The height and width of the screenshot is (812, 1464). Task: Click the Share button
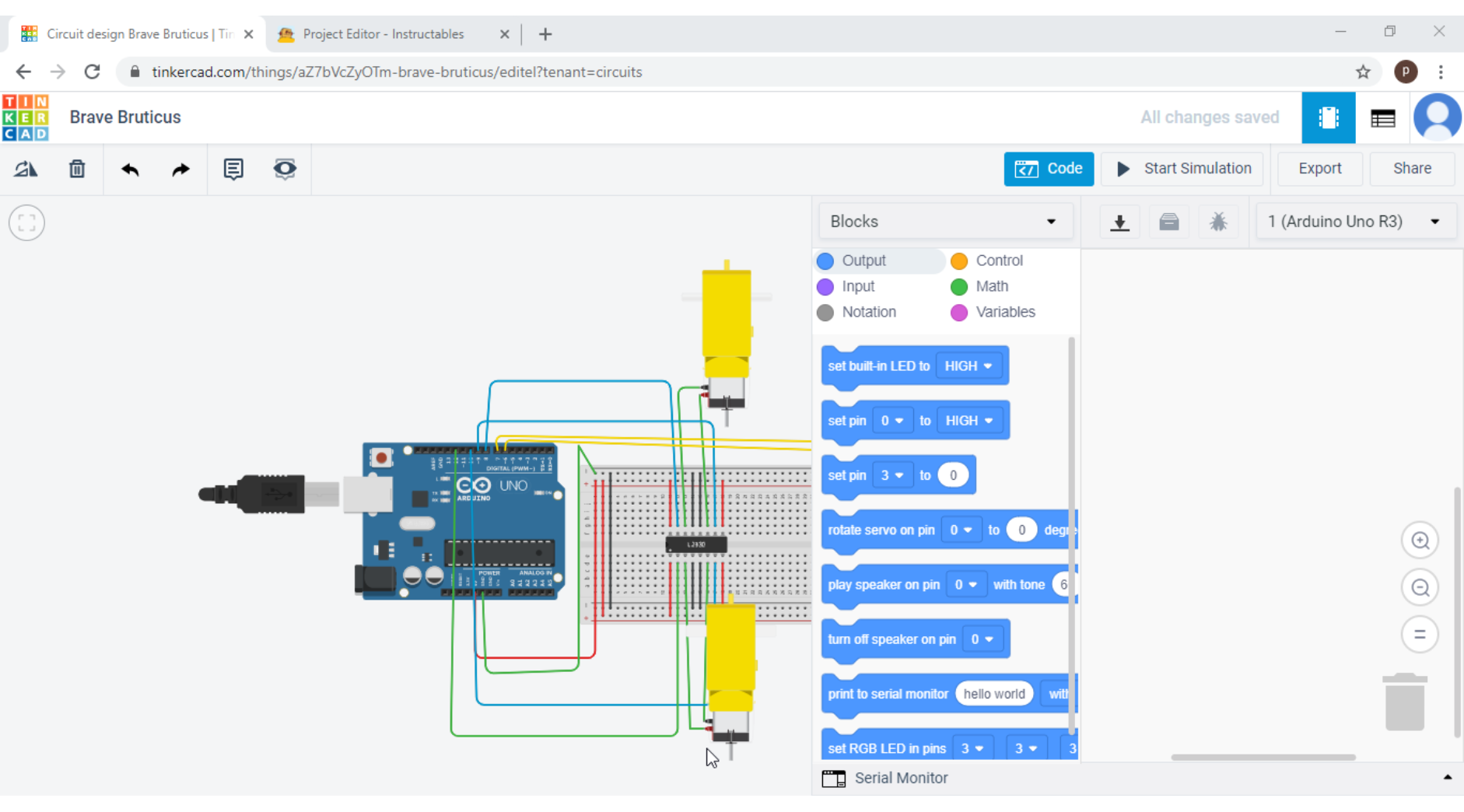pos(1412,169)
